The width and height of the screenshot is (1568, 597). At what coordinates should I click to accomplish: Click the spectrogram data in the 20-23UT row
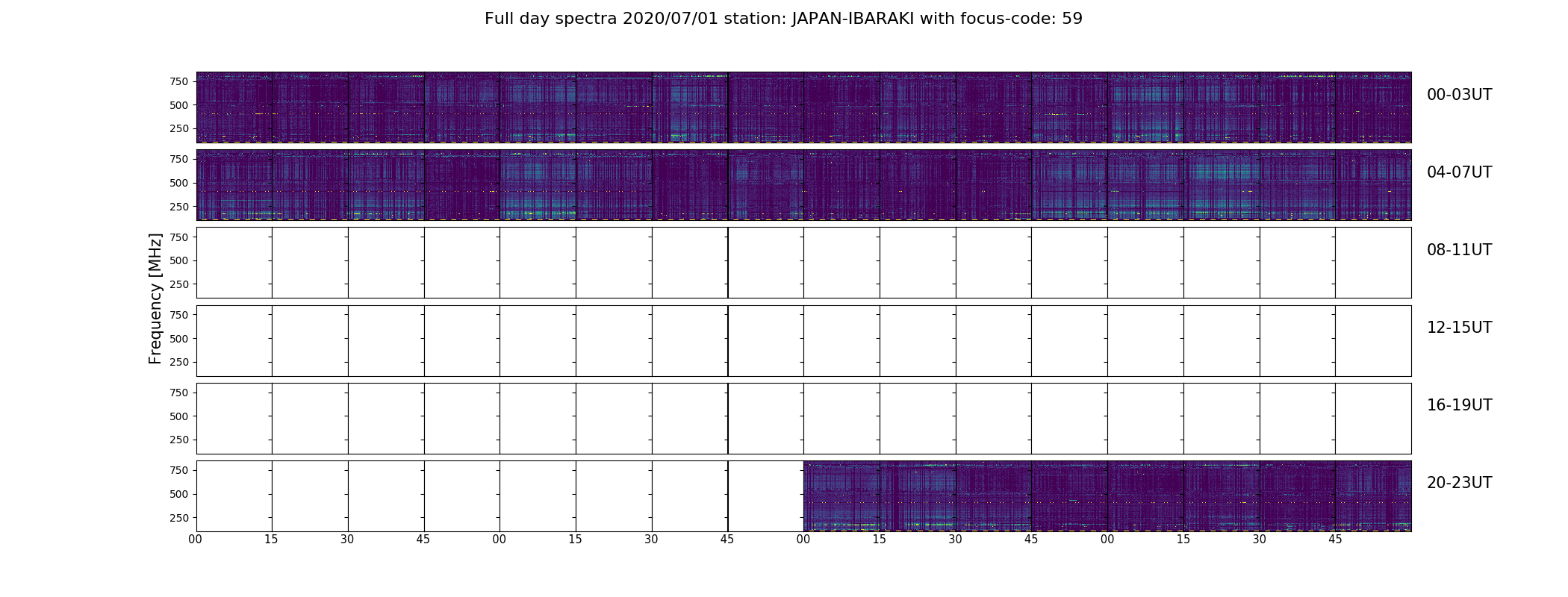[x=1107, y=496]
